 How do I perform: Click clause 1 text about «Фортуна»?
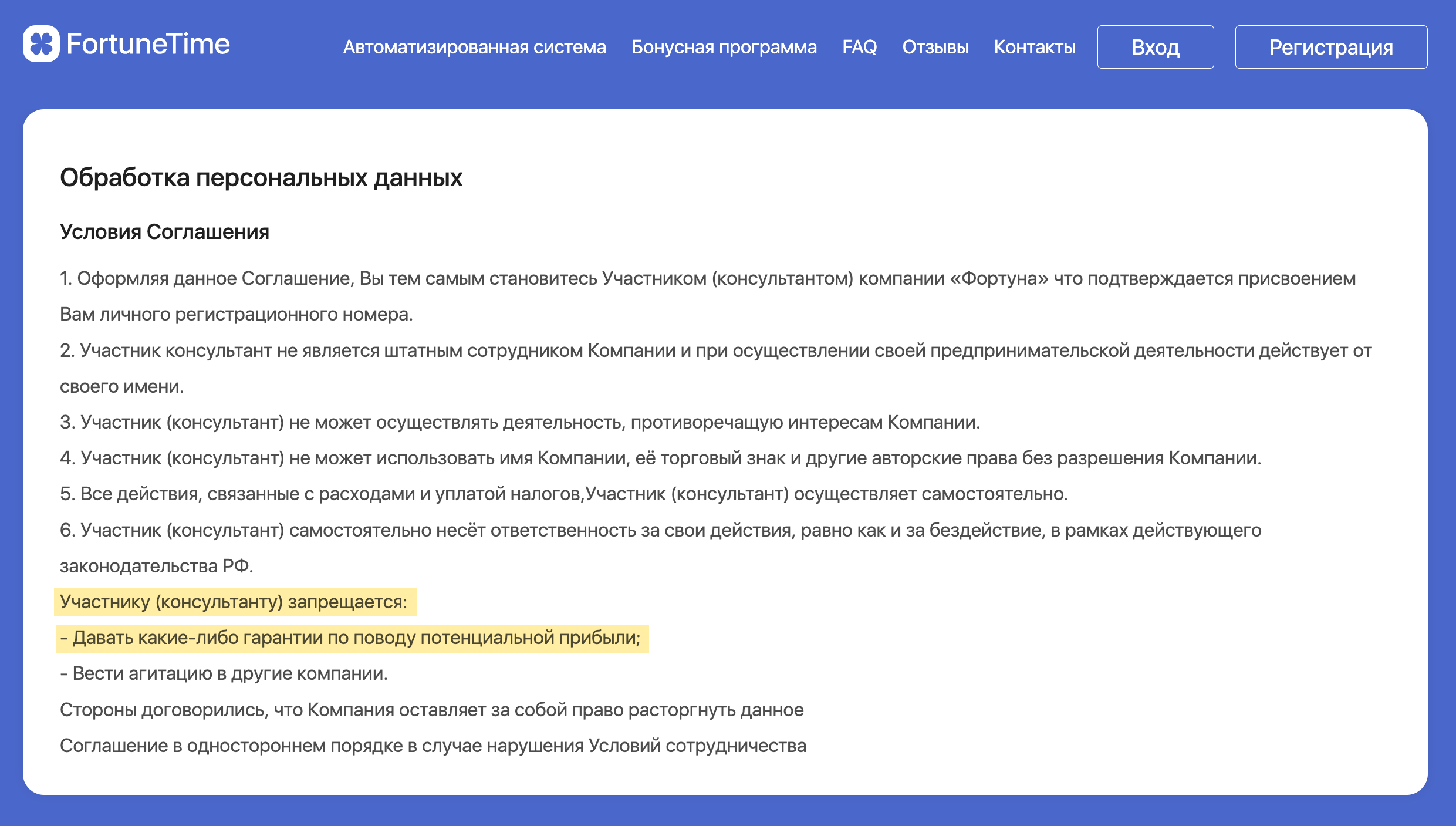(x=708, y=278)
